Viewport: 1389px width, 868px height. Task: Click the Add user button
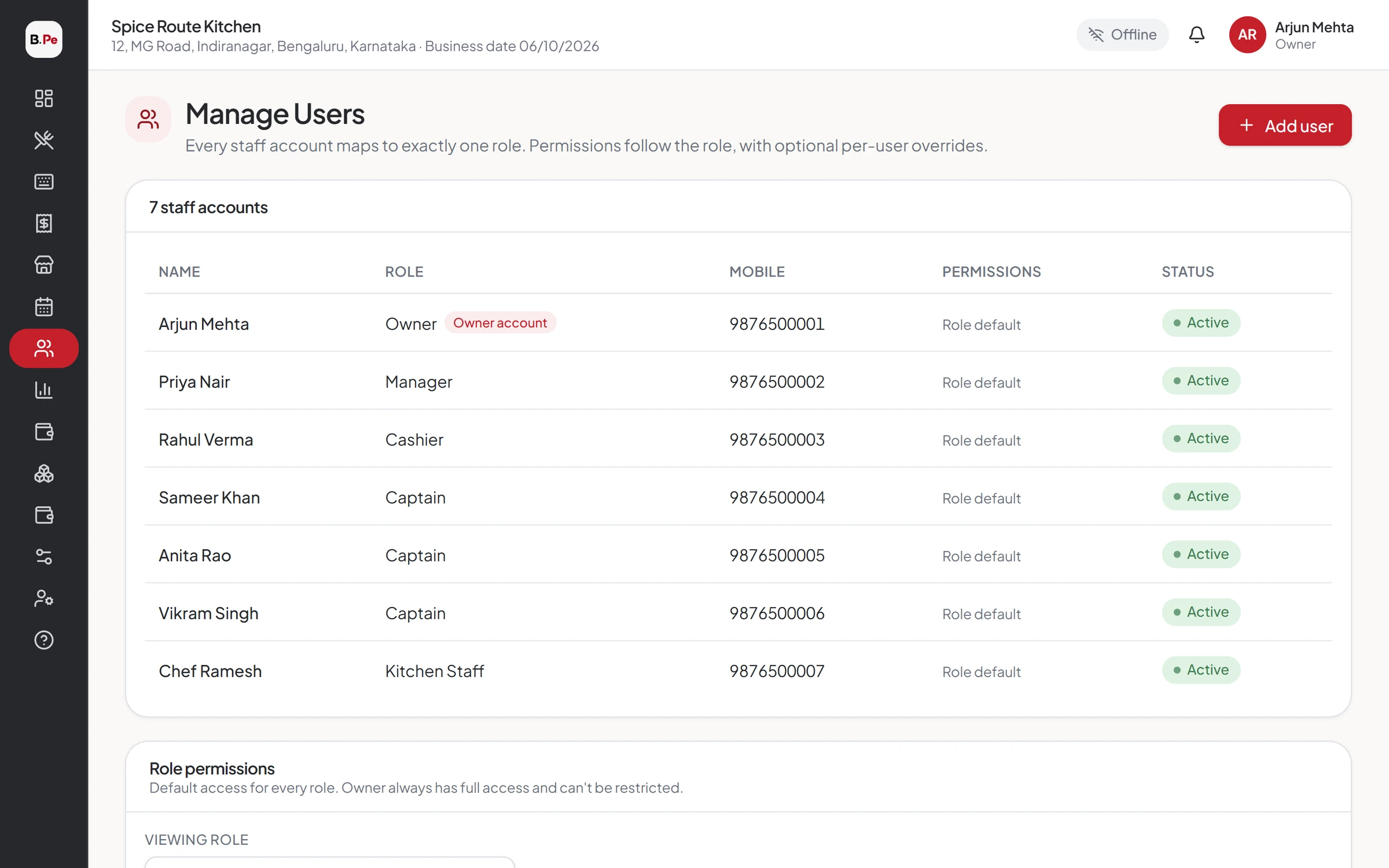pos(1285,125)
